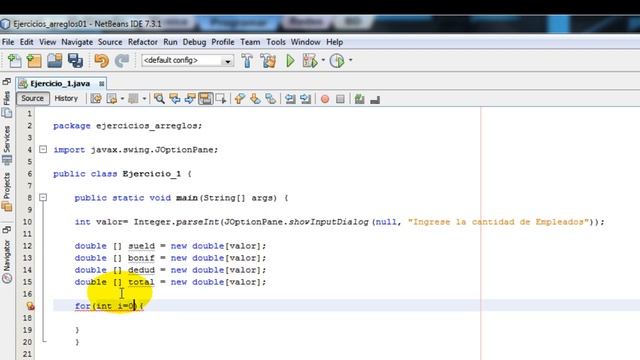This screenshot has height=360, width=640.
Task: Click the New File icon
Action: (15, 61)
